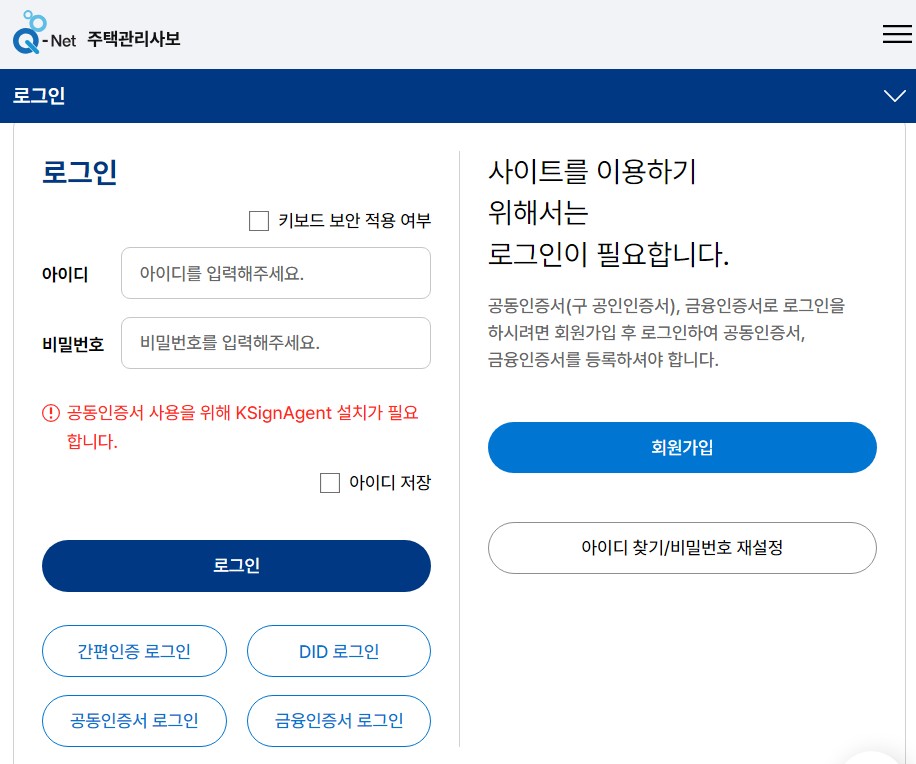
Task: Toggle keyboard security protection on
Action: [259, 221]
